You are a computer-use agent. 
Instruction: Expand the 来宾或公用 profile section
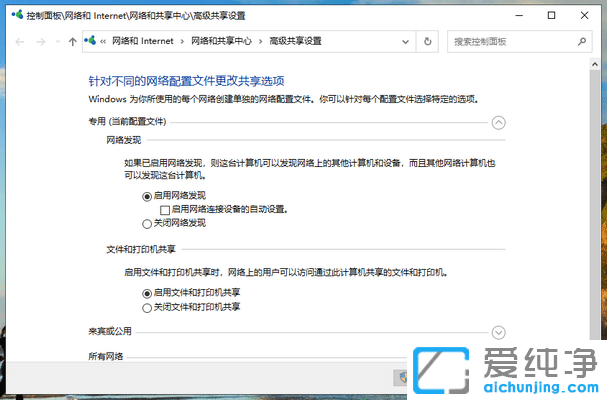click(498, 332)
